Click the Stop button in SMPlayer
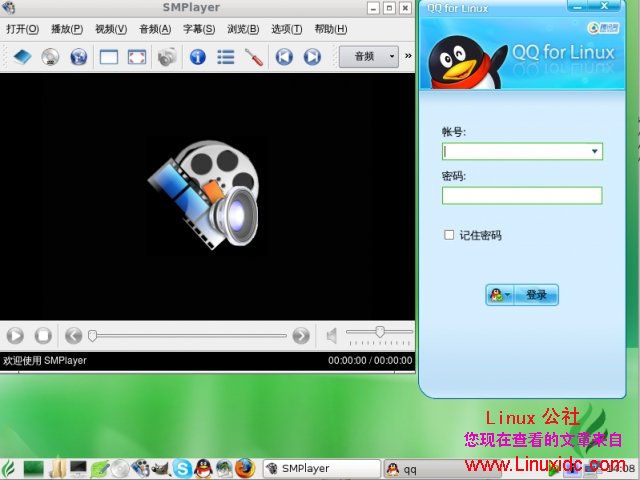The height and width of the screenshot is (480, 640). [43, 336]
